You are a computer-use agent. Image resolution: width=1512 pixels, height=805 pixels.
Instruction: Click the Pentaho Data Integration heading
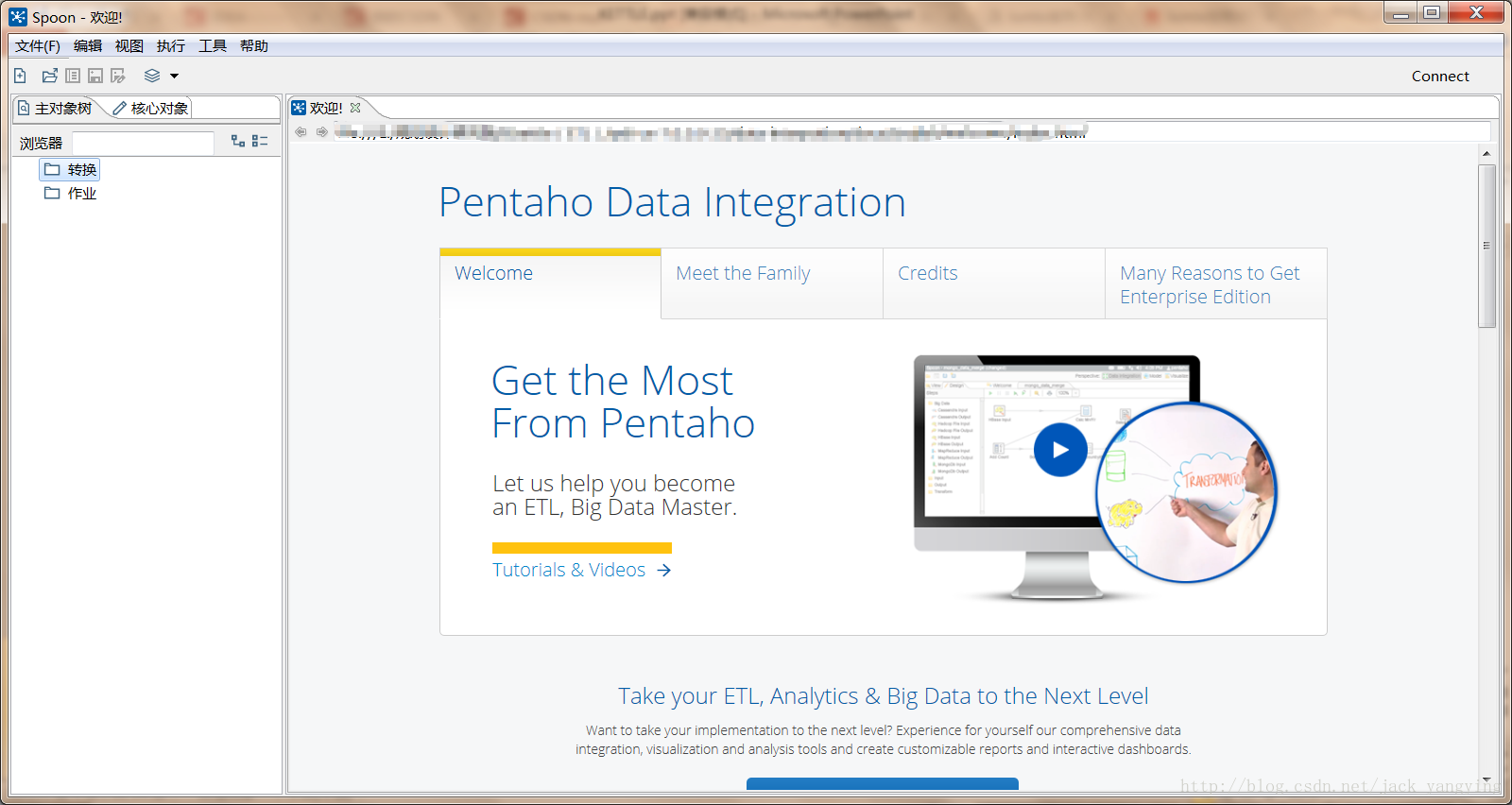pos(672,202)
